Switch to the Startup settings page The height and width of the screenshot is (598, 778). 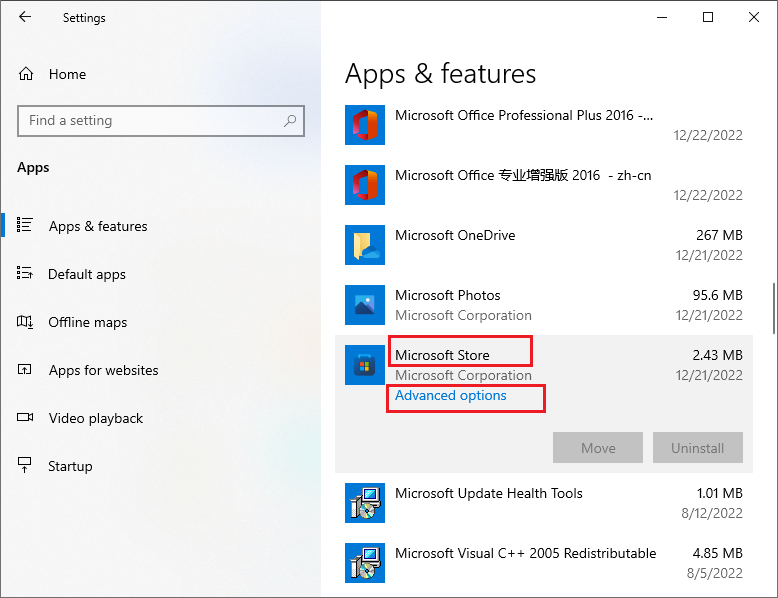pyautogui.click(x=70, y=466)
